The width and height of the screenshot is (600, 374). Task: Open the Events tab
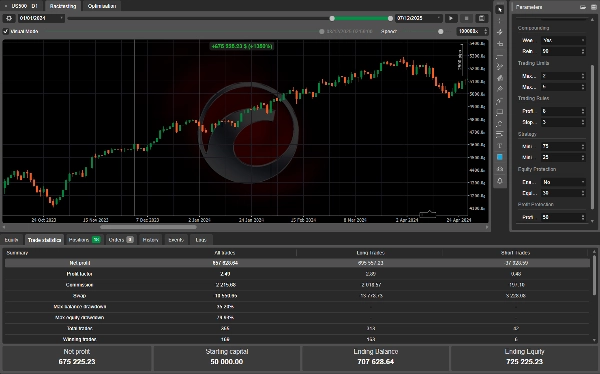point(176,240)
